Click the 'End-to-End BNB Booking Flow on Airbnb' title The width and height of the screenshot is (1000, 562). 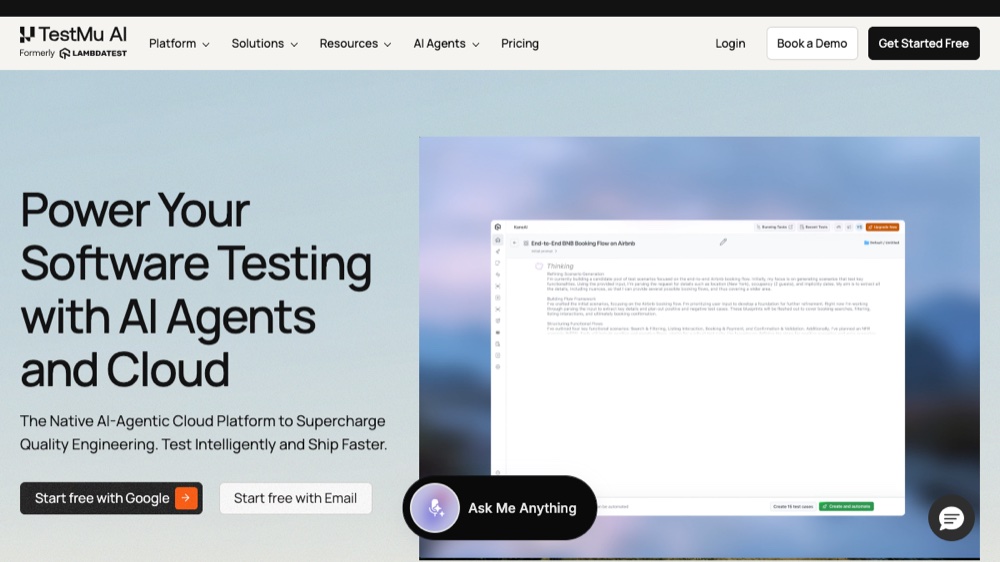pos(583,243)
